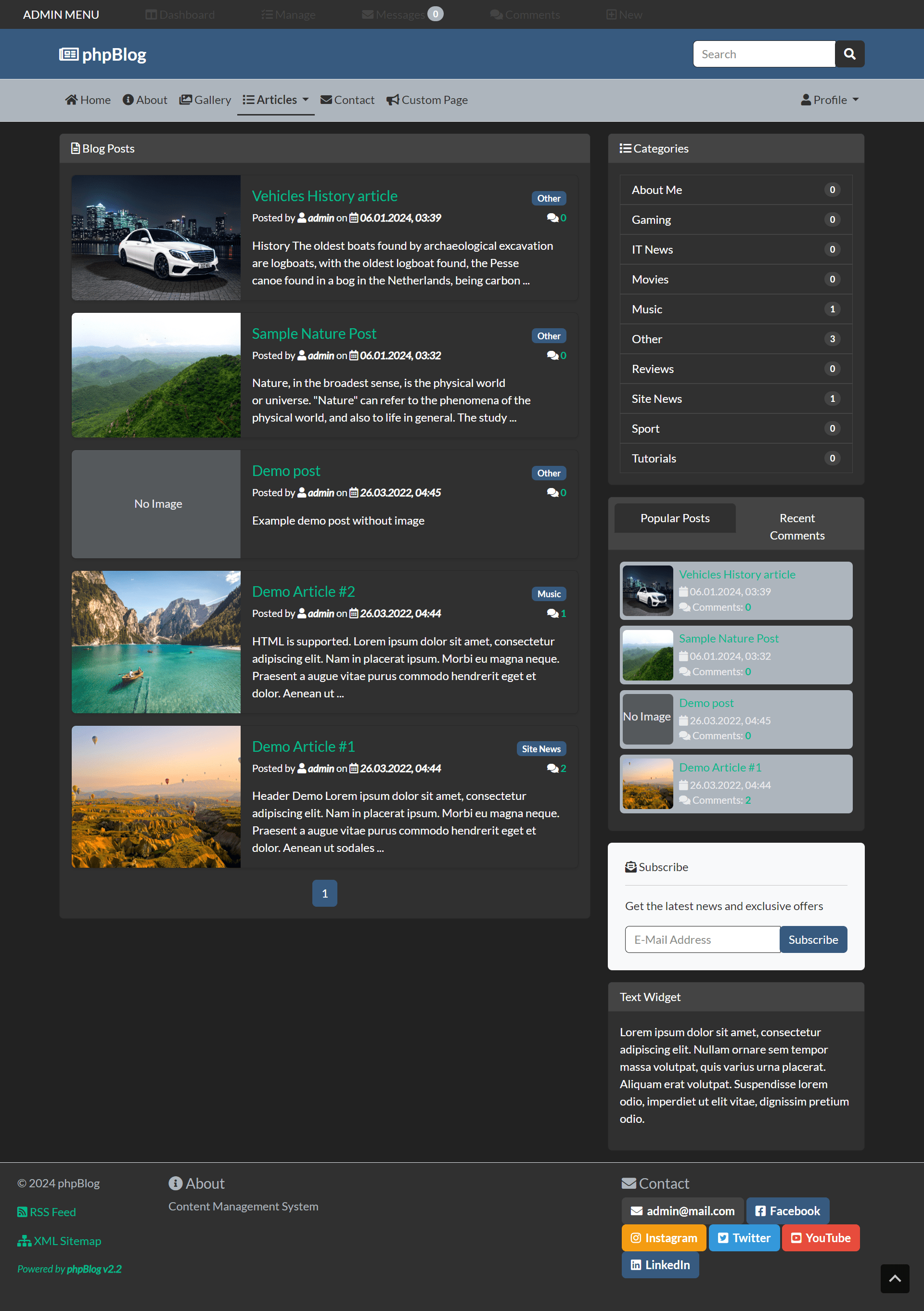Expand the Admin Menu
Screen dimensions: 924x1311
point(61,13)
